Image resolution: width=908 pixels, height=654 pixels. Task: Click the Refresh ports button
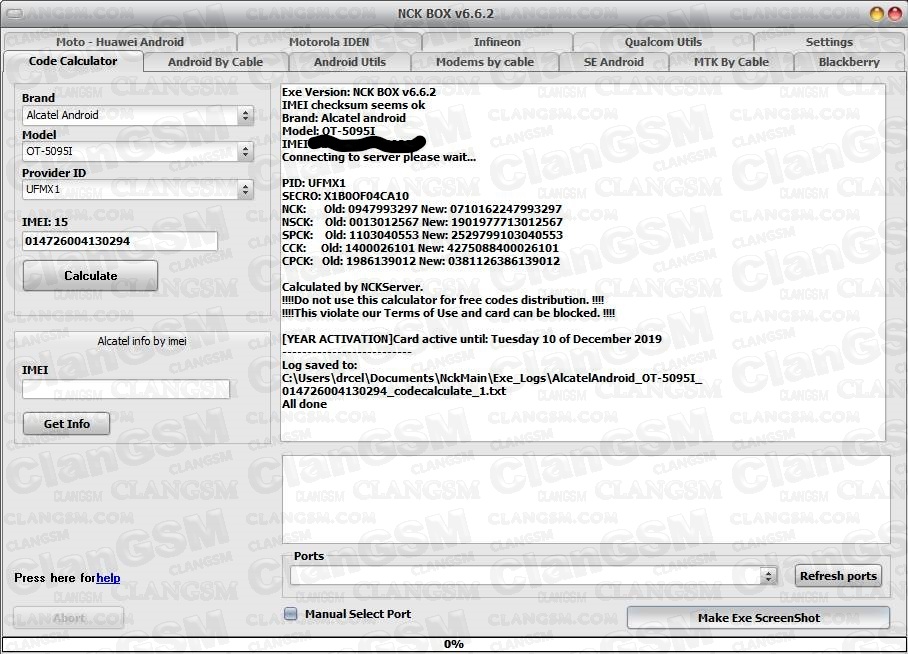click(838, 576)
